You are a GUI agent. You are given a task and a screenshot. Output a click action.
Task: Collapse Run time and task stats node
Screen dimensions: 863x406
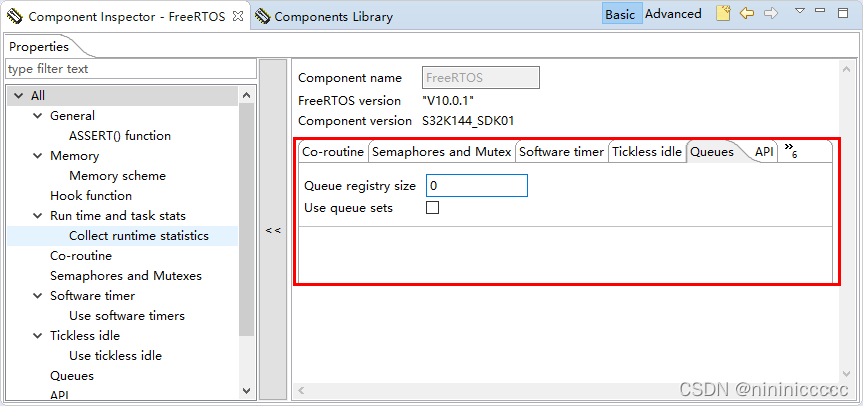[37, 216]
